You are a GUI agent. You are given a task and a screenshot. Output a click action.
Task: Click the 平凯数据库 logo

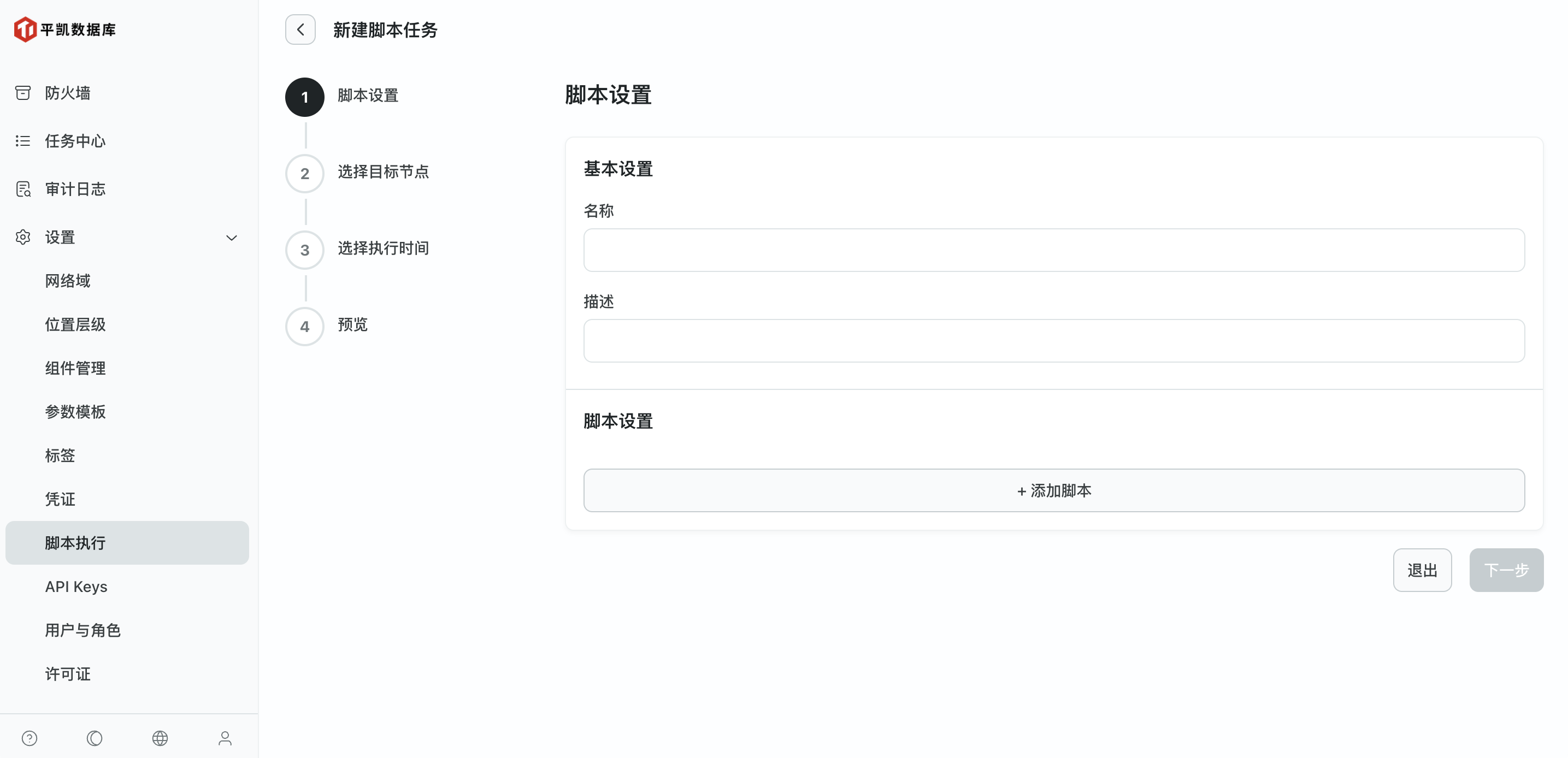point(65,28)
